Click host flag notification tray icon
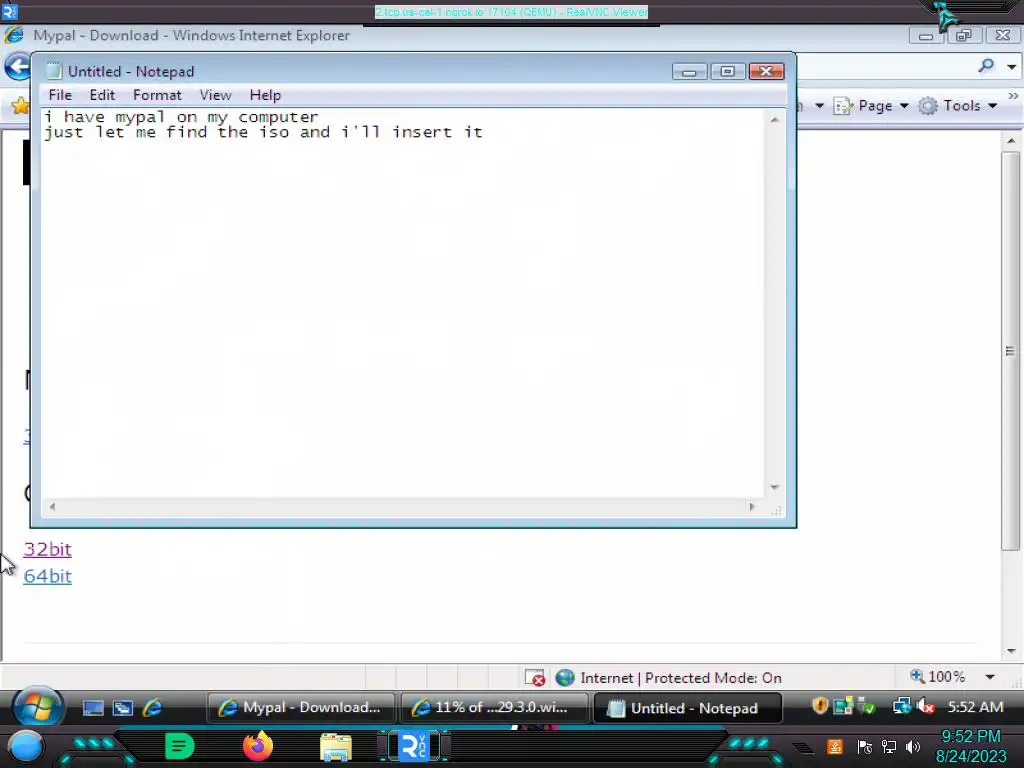 click(x=864, y=747)
